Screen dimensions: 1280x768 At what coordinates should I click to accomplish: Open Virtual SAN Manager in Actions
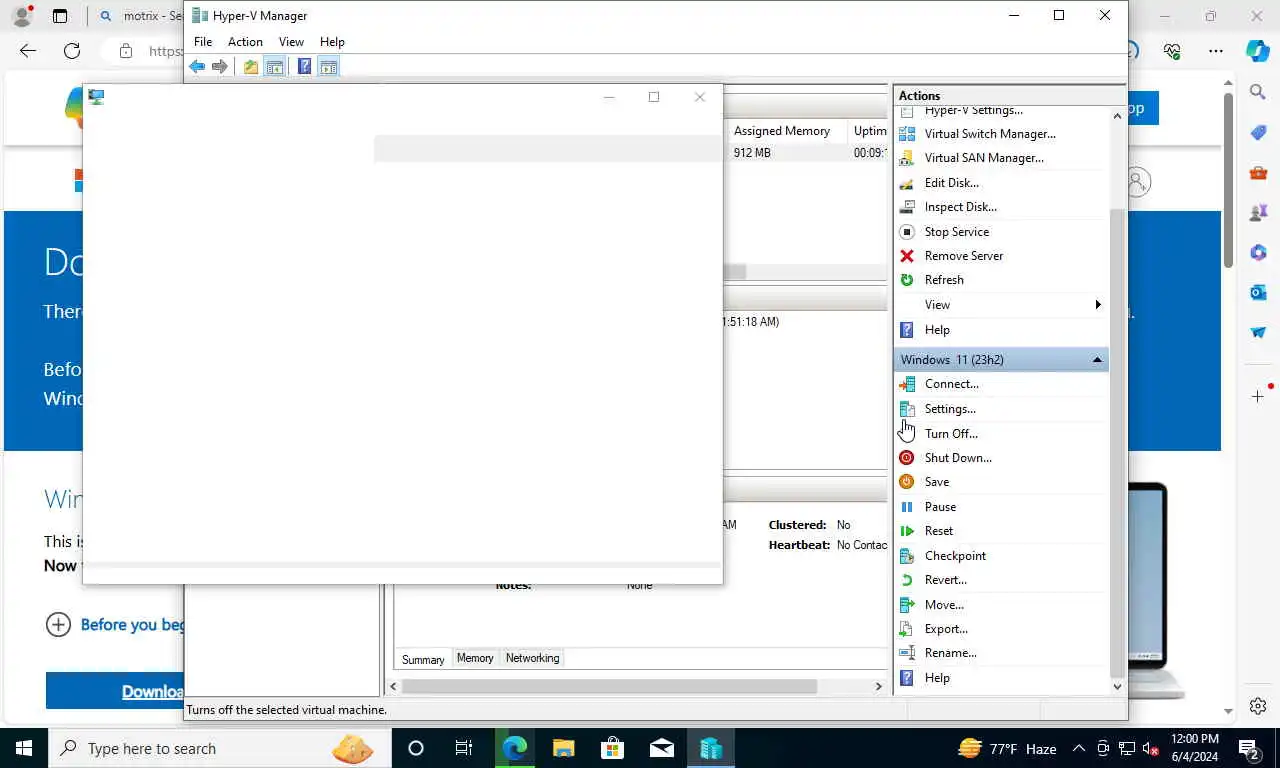(x=984, y=158)
